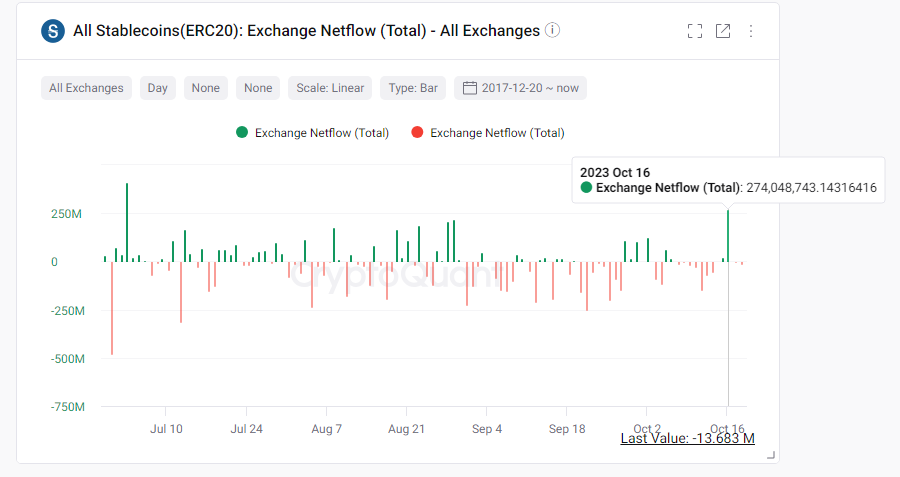Screen dimensions: 900x477
Task: Open the second None option chip
Action: point(258,88)
